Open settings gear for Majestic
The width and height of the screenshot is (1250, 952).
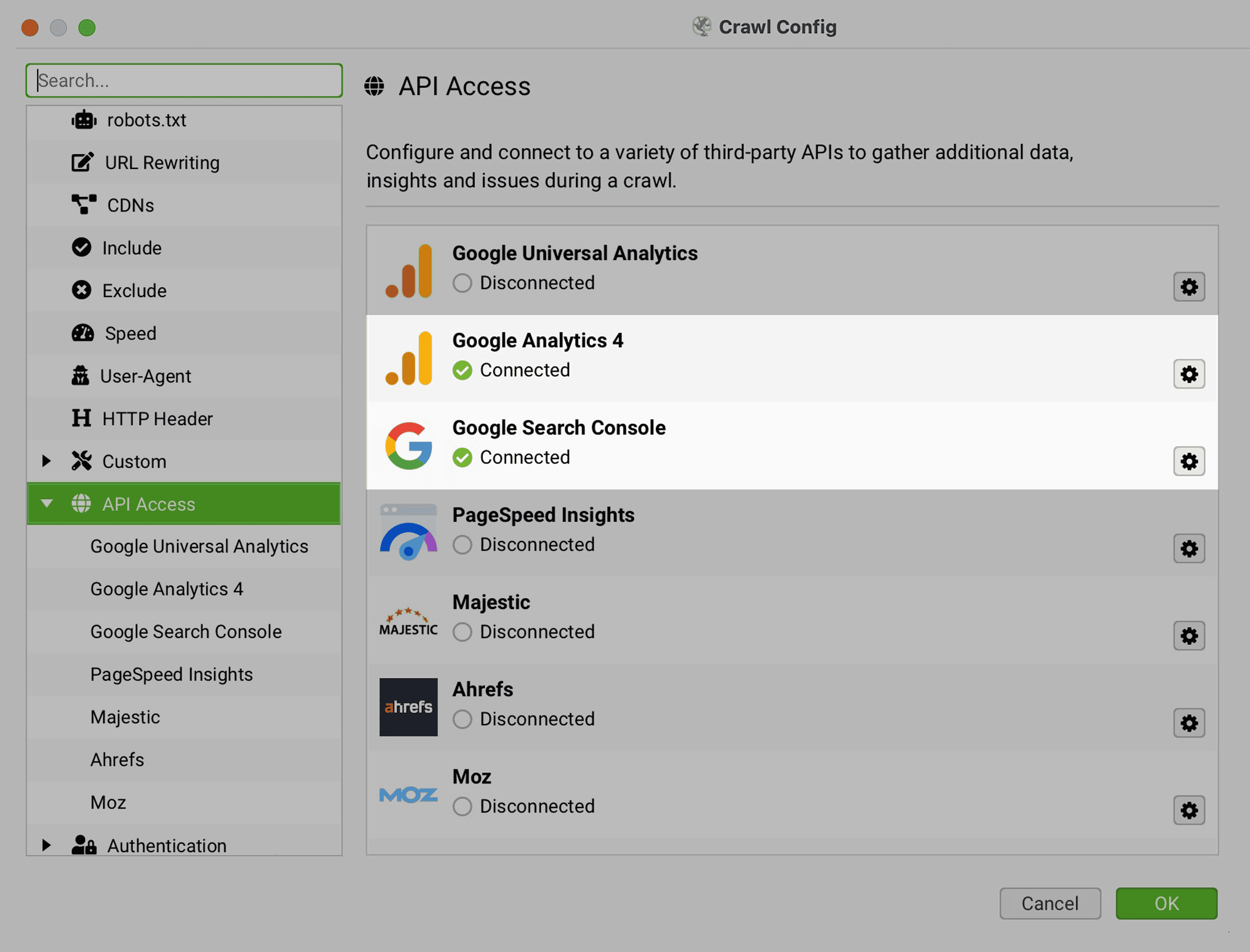point(1189,636)
